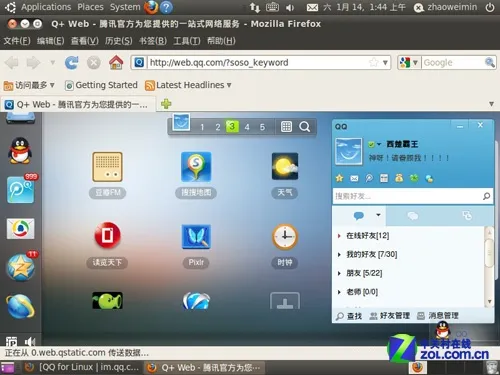
Task: Open a new tab with plus button
Action: pyautogui.click(x=166, y=104)
